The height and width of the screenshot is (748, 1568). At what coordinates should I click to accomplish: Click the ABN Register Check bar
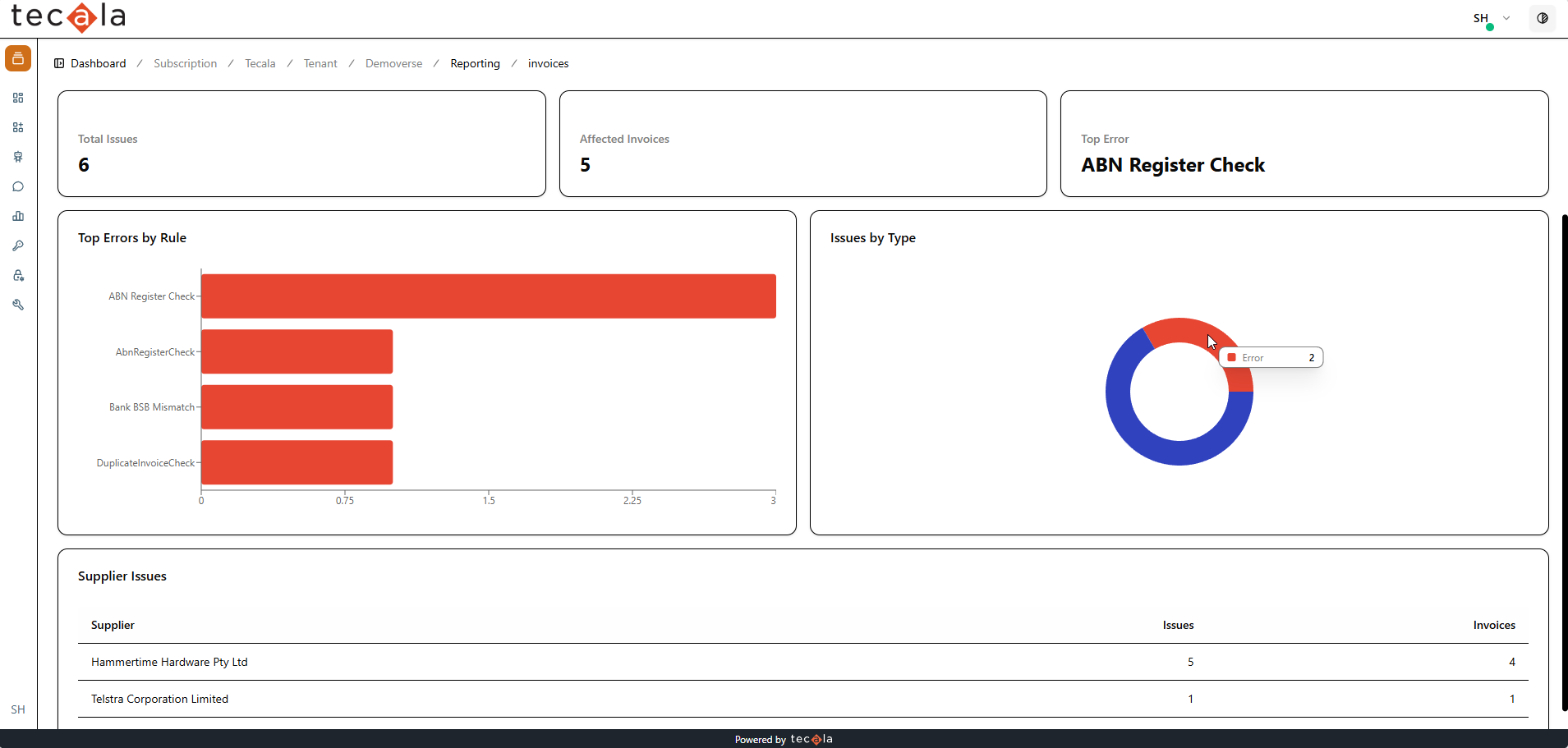[489, 296]
